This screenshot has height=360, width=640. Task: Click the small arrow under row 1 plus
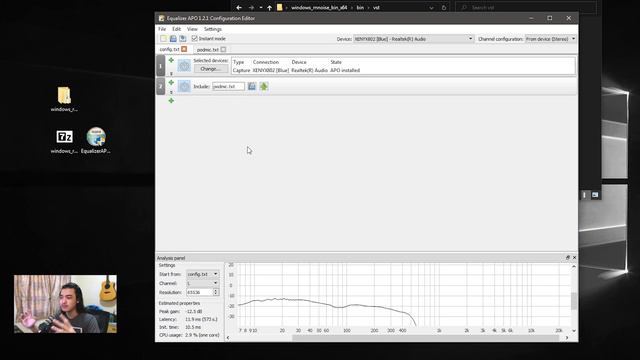click(171, 73)
